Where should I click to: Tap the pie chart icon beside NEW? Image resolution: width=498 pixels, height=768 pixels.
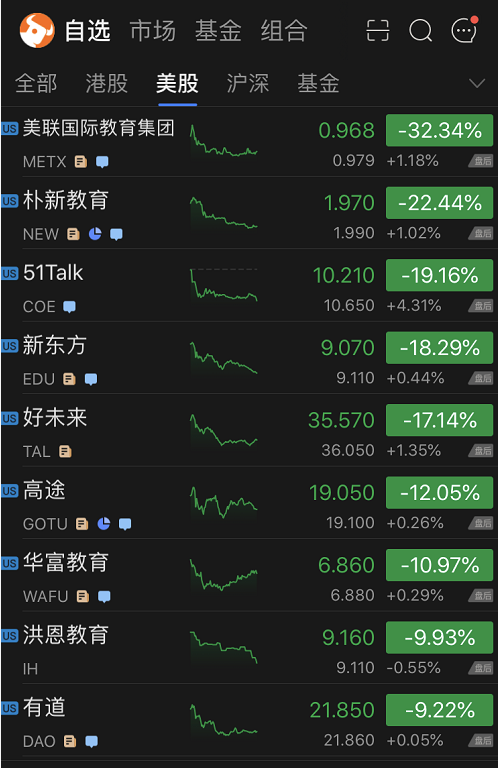tap(95, 234)
